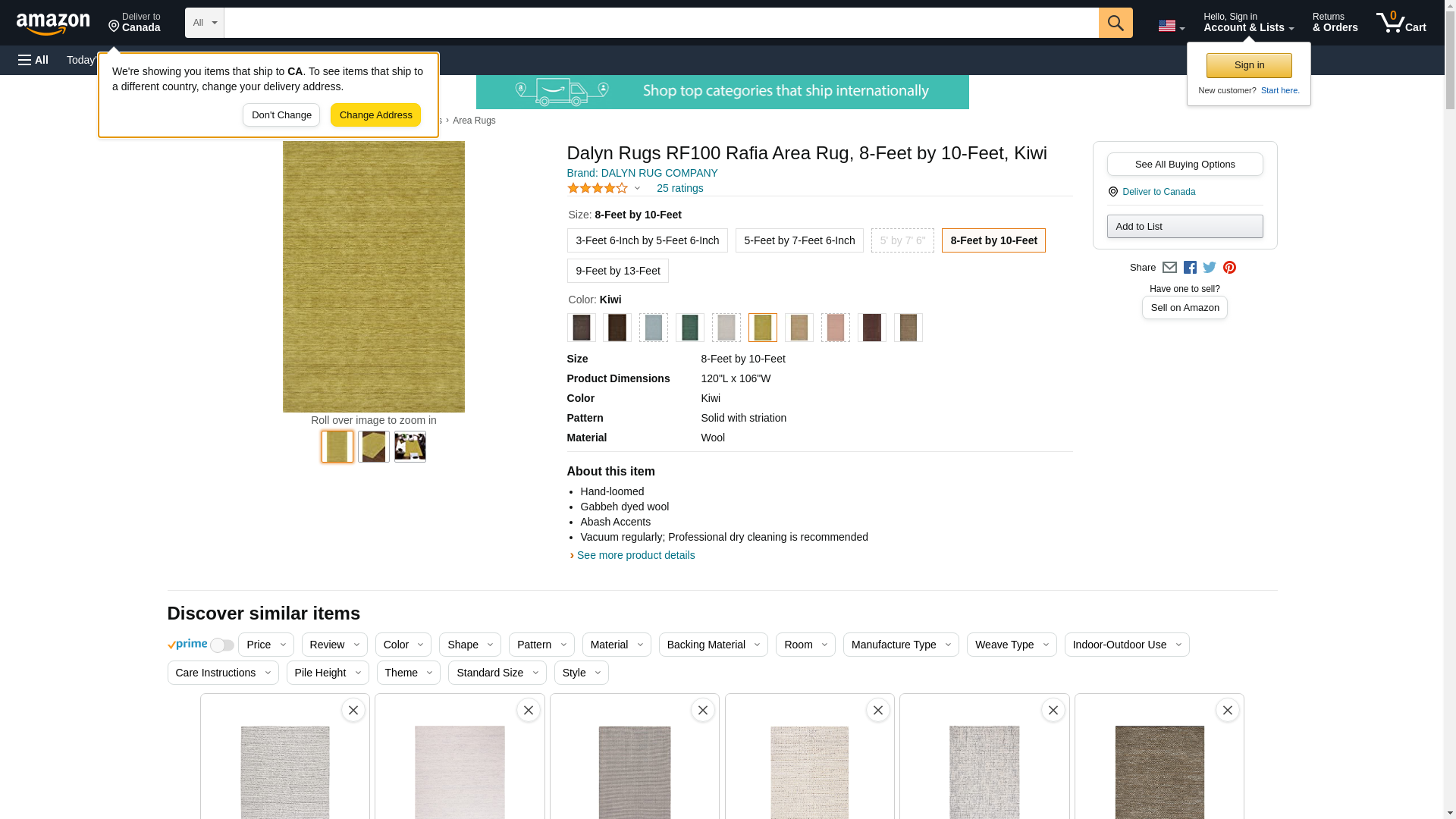1456x819 pixels.
Task: Share on Pinterest icon
Action: point(1229,268)
